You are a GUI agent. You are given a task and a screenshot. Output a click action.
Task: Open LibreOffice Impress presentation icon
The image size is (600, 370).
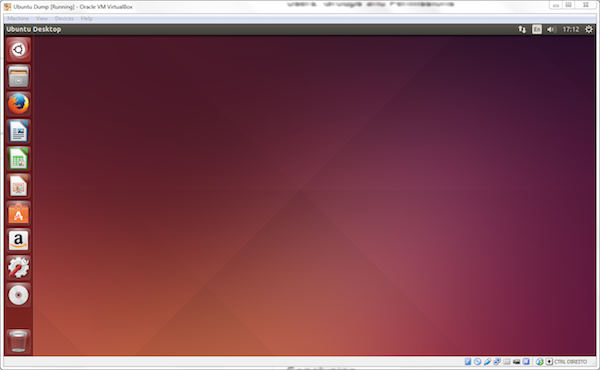pos(18,186)
